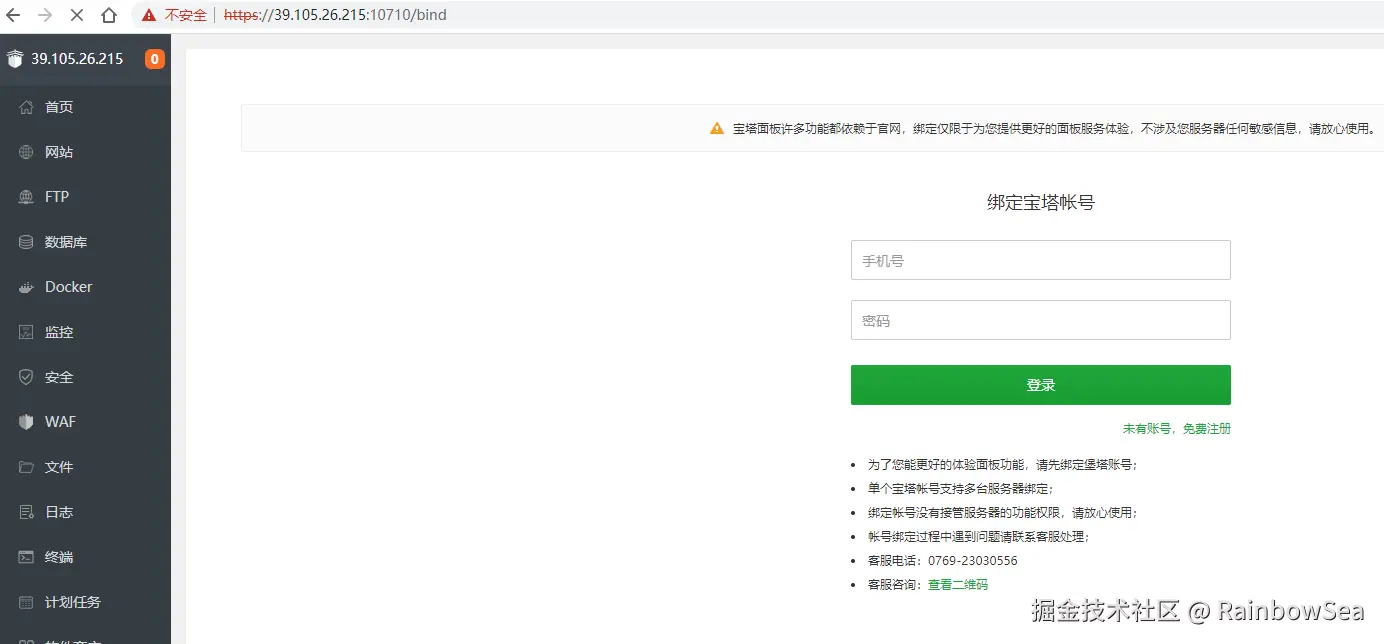Click the 网站 globe icon
Viewport: 1384px width, 644px height.
(27, 152)
